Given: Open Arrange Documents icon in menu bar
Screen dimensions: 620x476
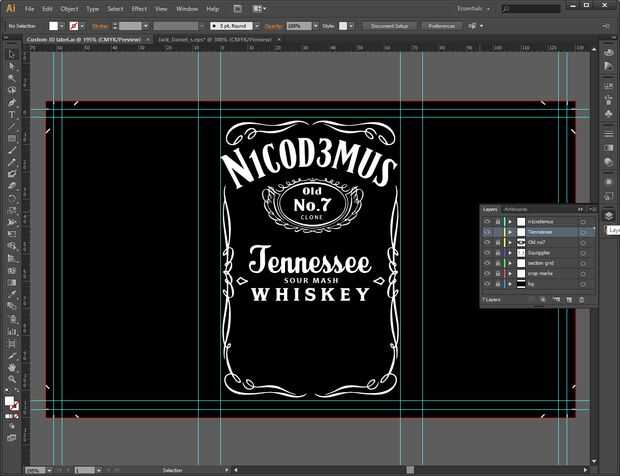Looking at the screenshot, I should pyautogui.click(x=259, y=9).
